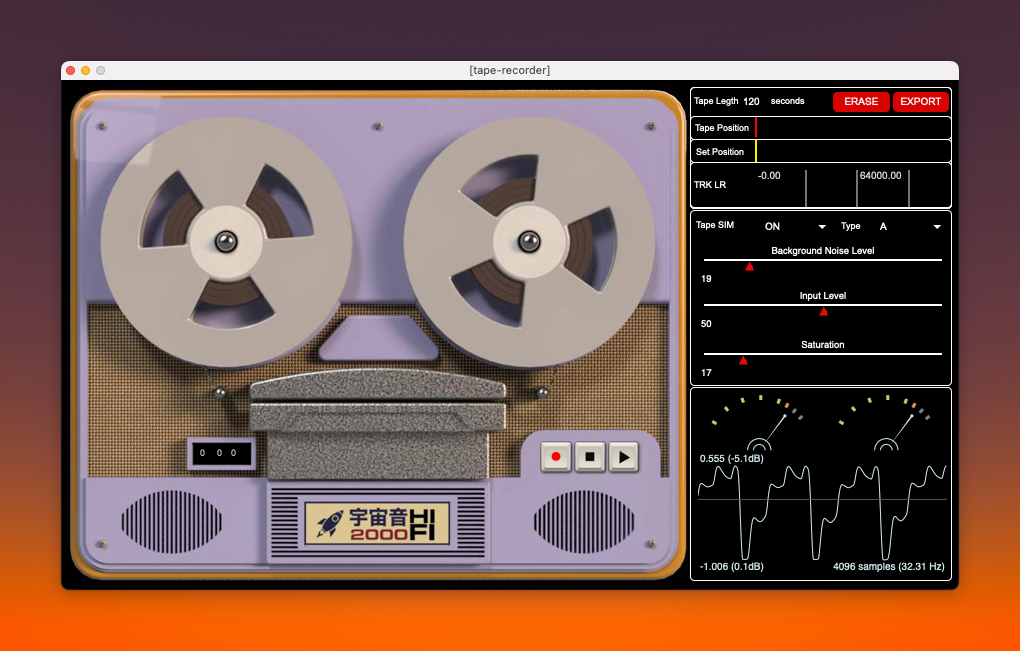This screenshot has width=1020, height=651.
Task: Open the Type A dropdown
Action: coord(908,227)
